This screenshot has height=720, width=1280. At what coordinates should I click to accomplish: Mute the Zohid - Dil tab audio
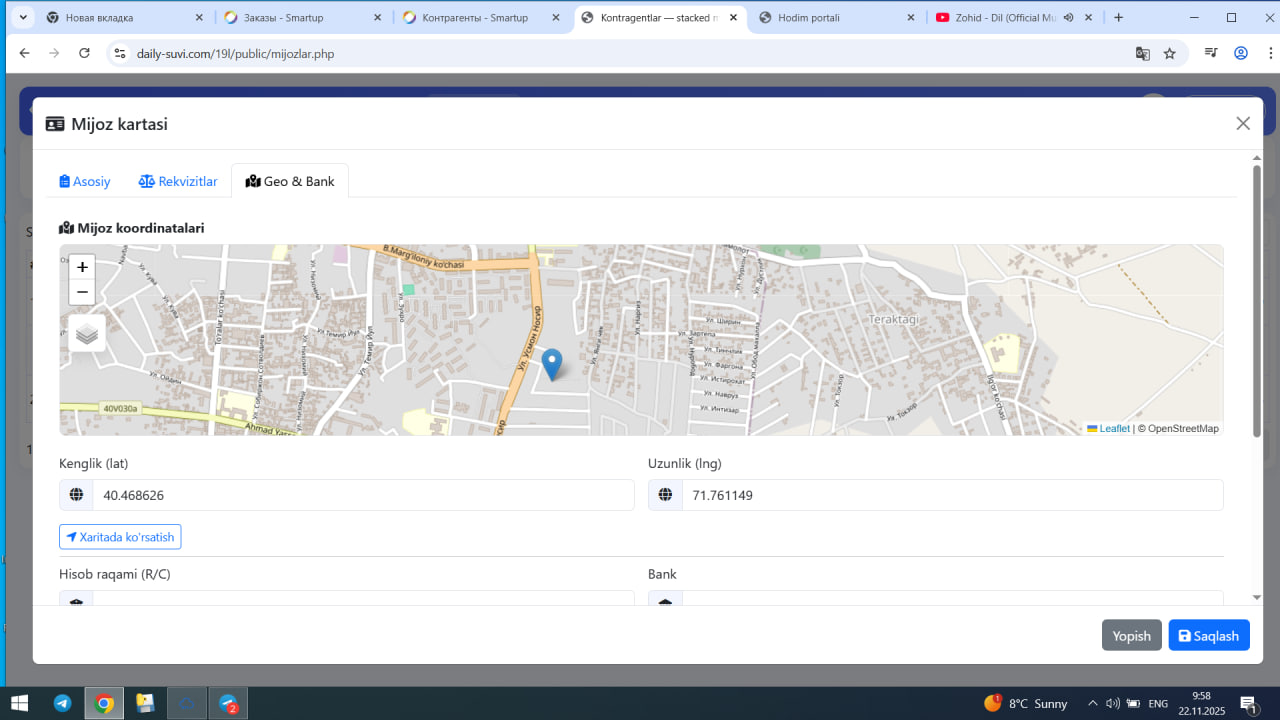[x=1068, y=18]
